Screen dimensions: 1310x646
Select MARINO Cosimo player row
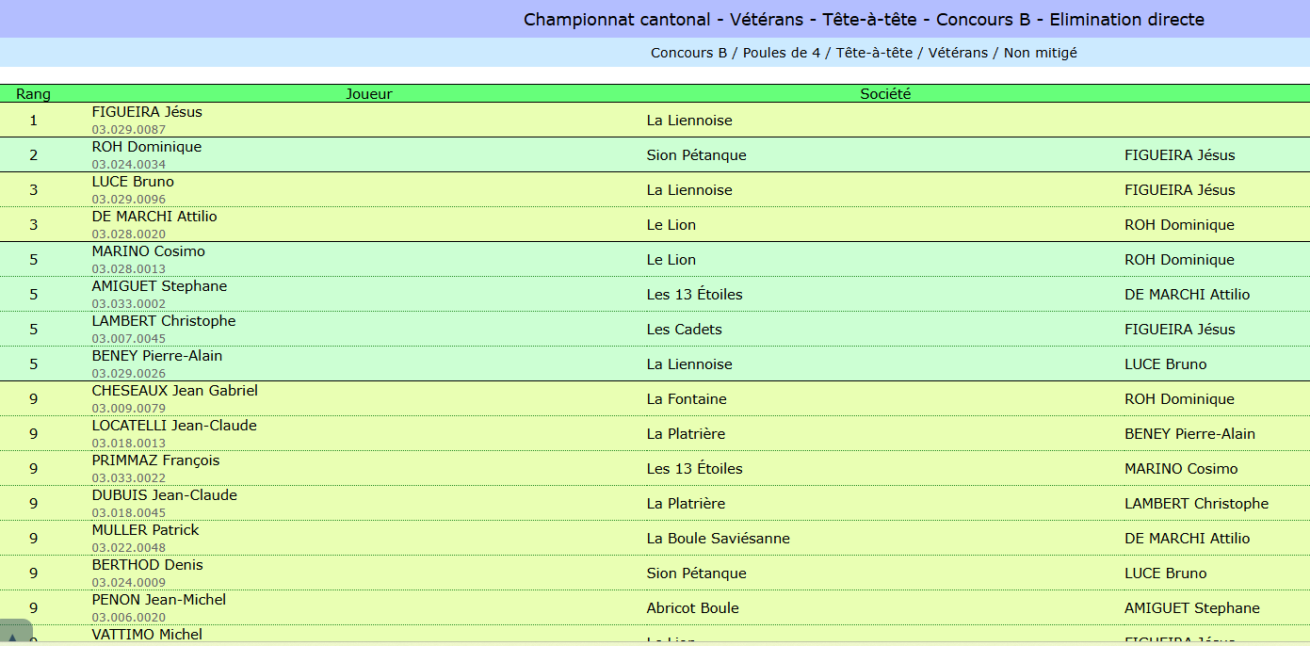pyautogui.click(x=655, y=259)
